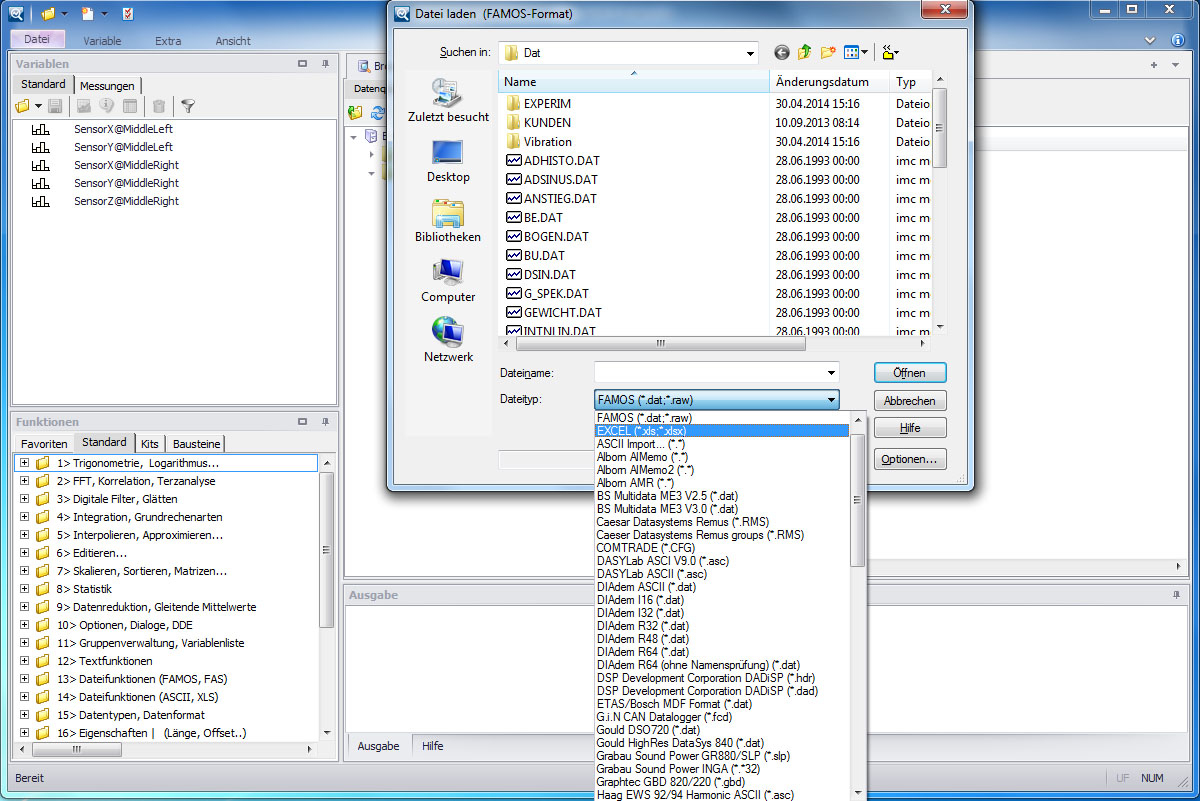Sort files by the Name column header
This screenshot has height=801, width=1200.
coord(633,82)
